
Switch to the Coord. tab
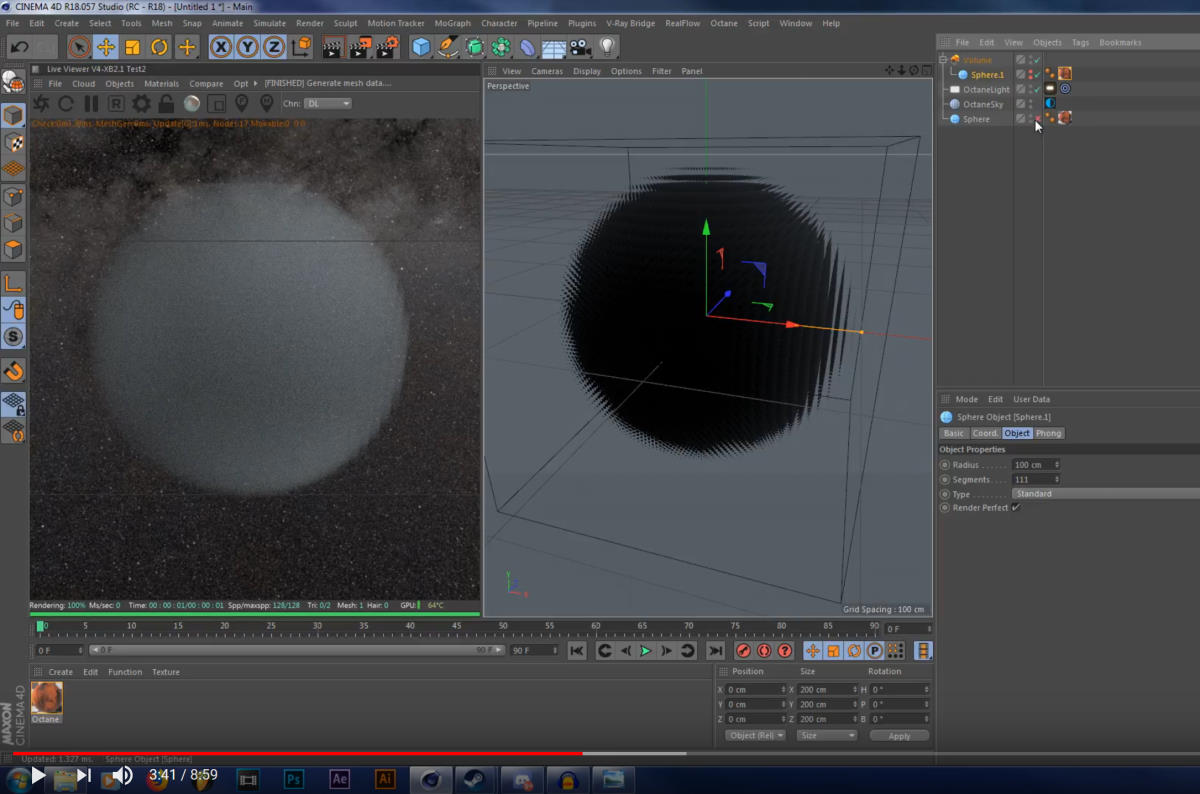click(985, 433)
